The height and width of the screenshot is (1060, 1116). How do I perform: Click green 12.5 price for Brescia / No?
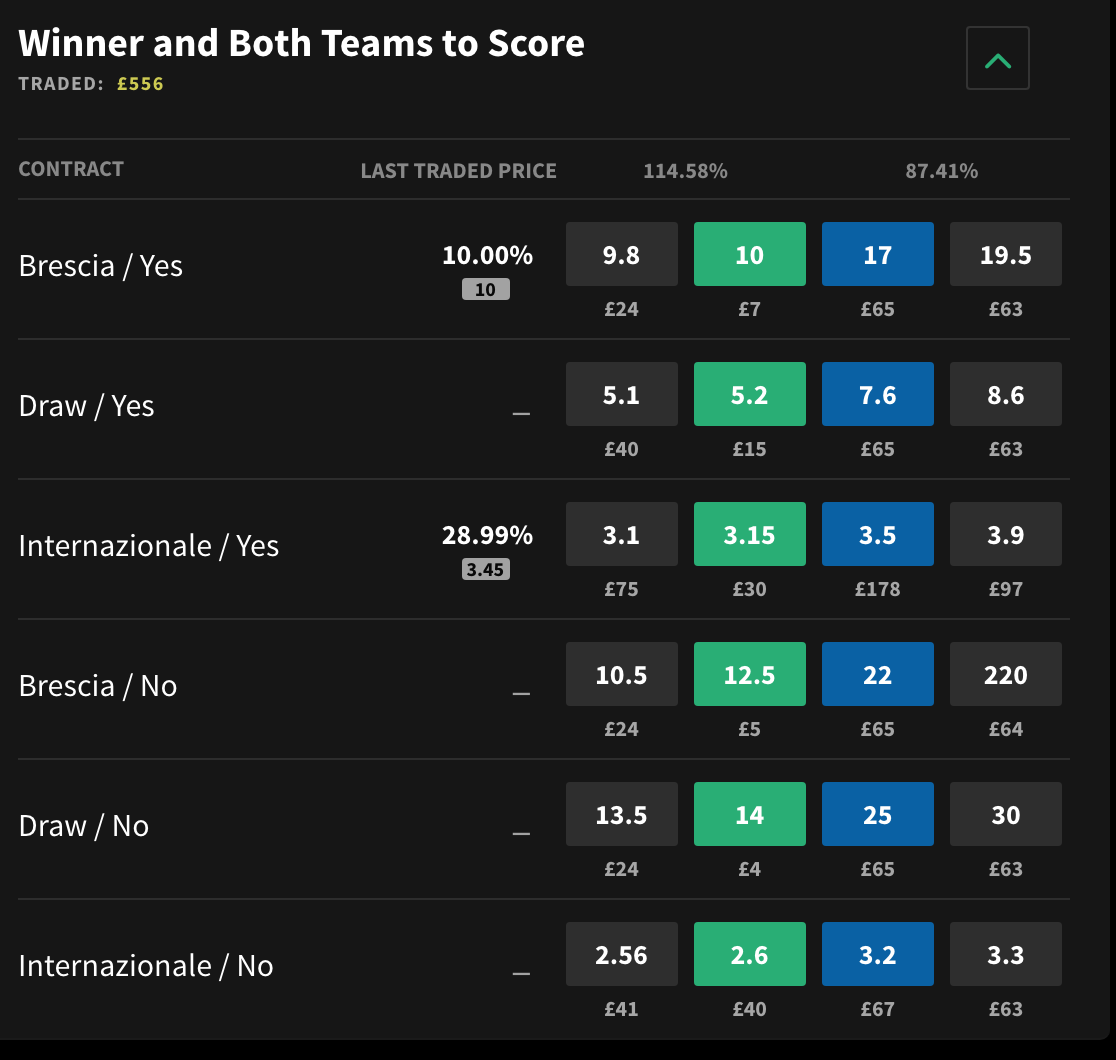(749, 675)
